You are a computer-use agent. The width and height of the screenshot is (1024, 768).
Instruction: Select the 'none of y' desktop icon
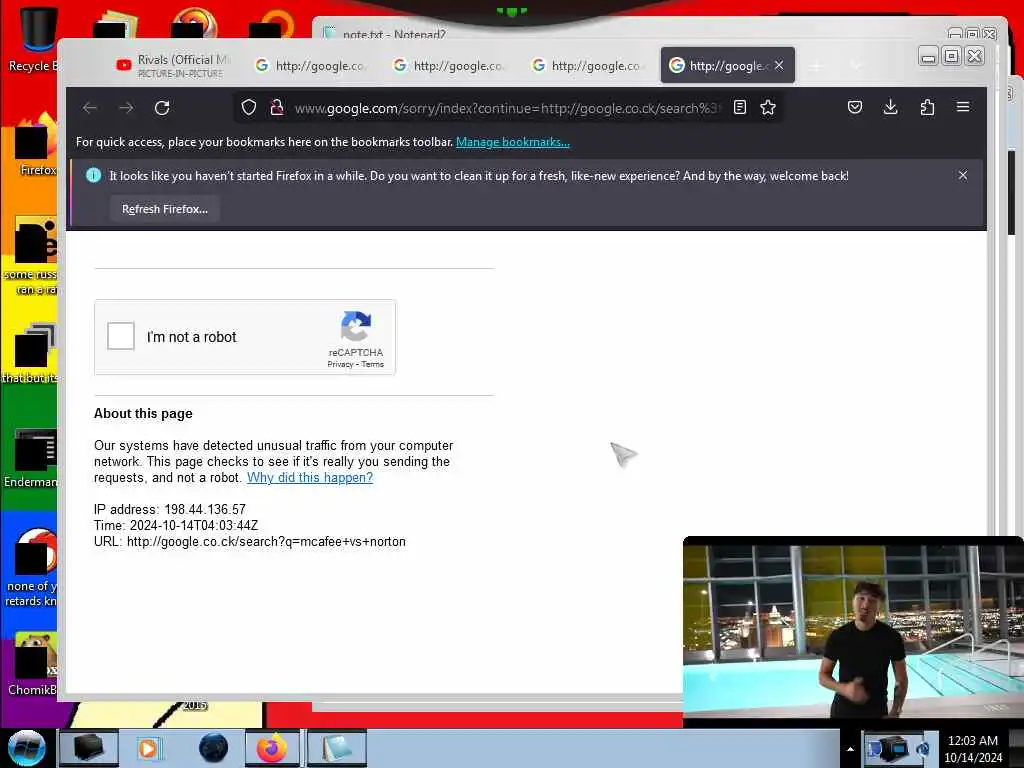point(33,568)
